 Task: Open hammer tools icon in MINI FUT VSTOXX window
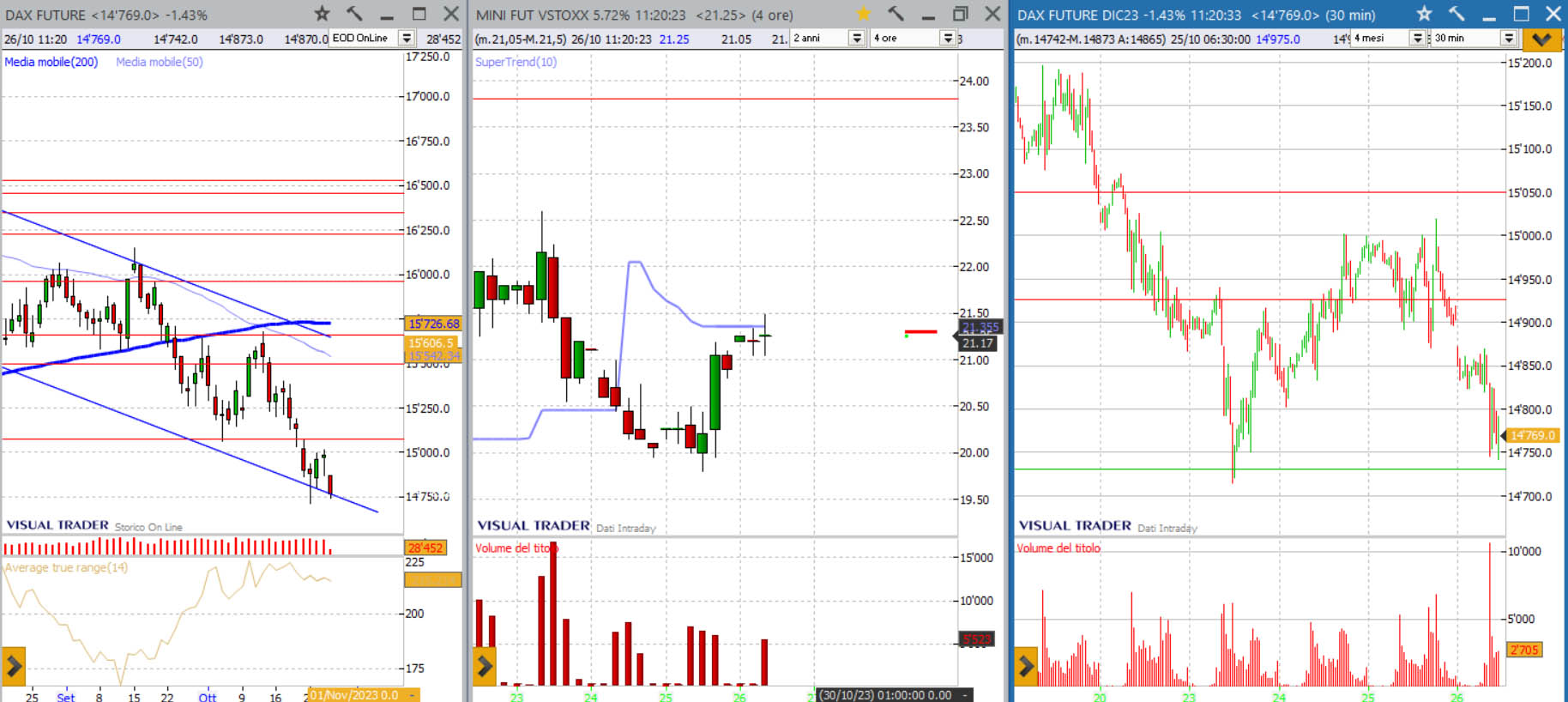coord(896,14)
